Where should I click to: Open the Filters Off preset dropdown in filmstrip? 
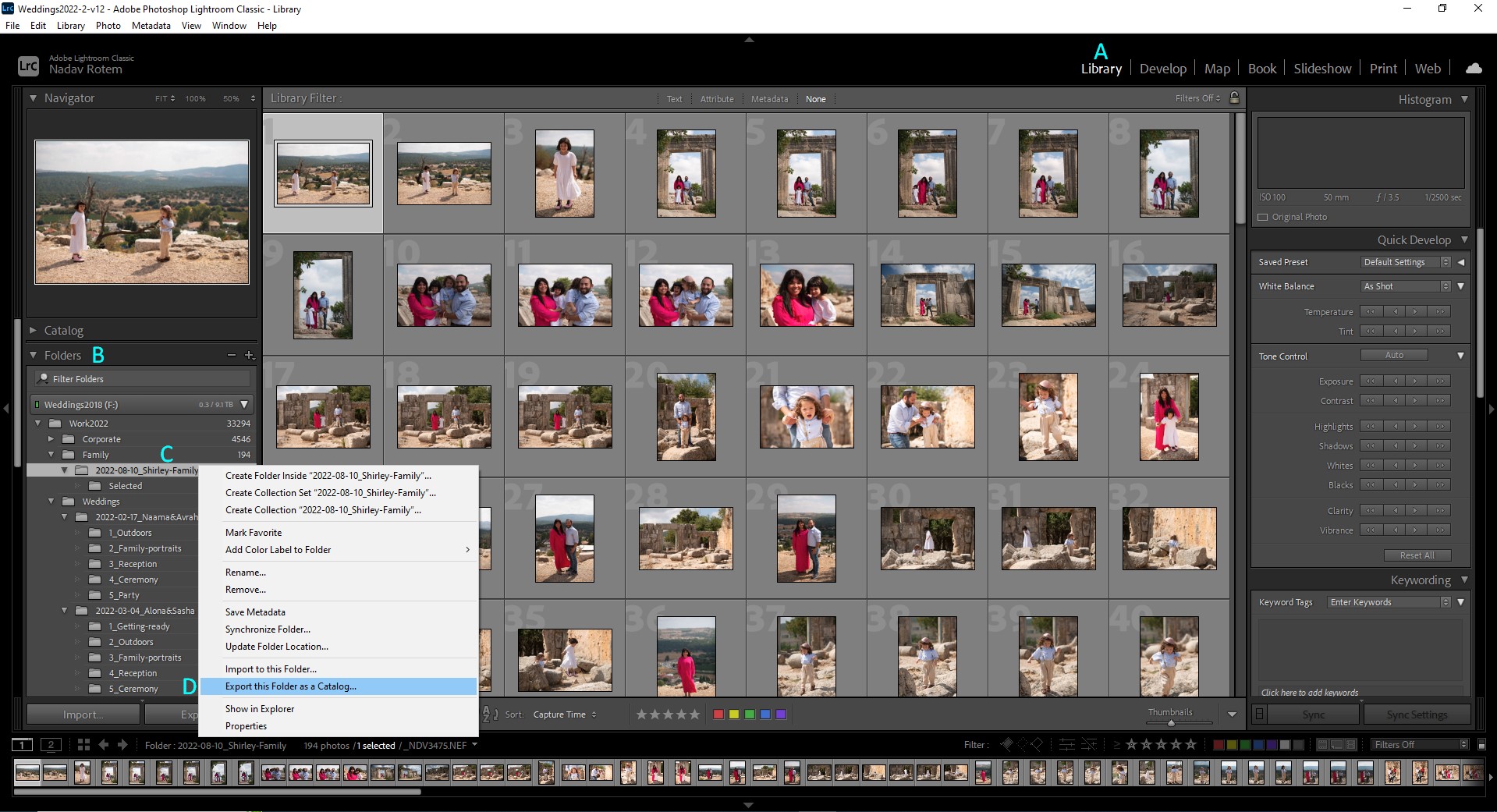pos(1420,745)
